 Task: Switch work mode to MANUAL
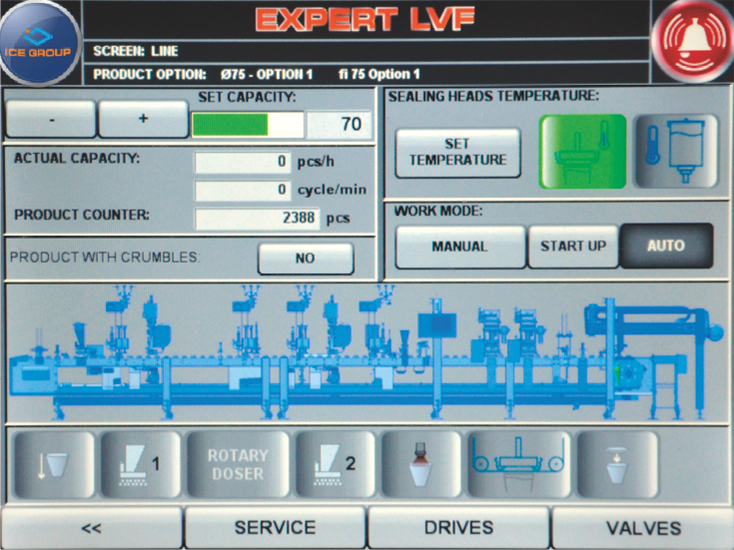(x=460, y=247)
